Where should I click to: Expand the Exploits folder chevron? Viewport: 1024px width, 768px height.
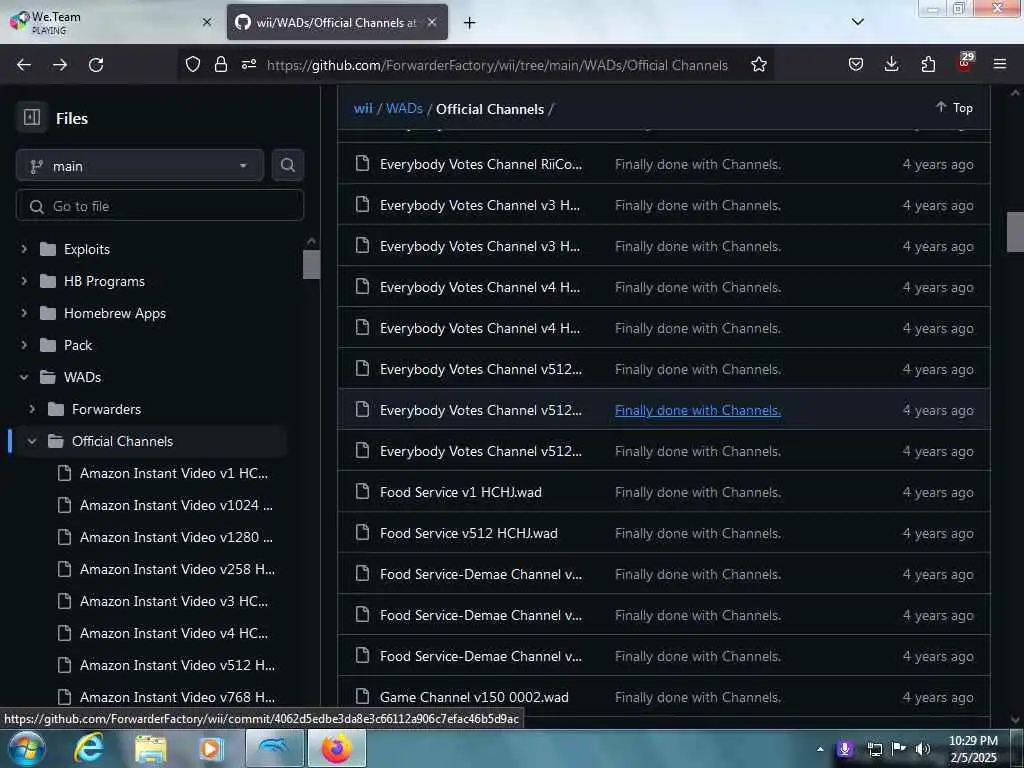(24, 249)
